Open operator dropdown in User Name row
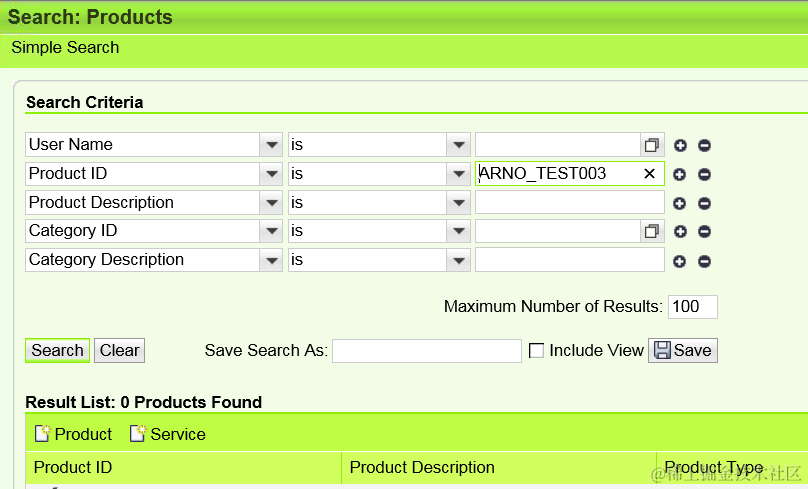This screenshot has width=808, height=489. 459,145
